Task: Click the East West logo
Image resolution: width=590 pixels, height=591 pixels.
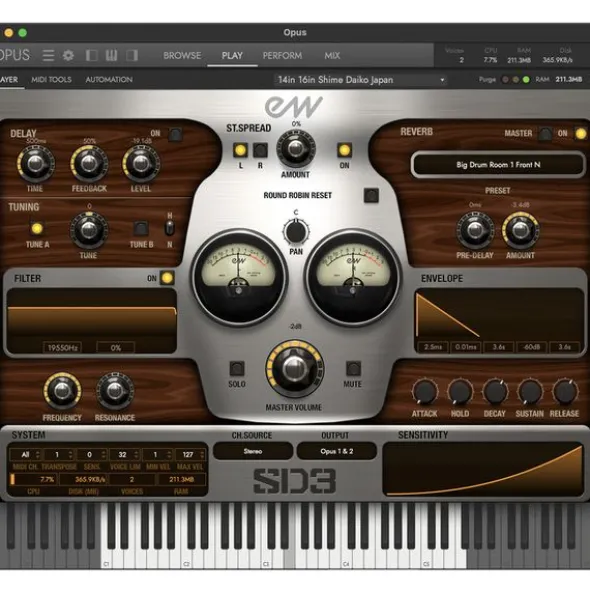Action: pos(294,107)
